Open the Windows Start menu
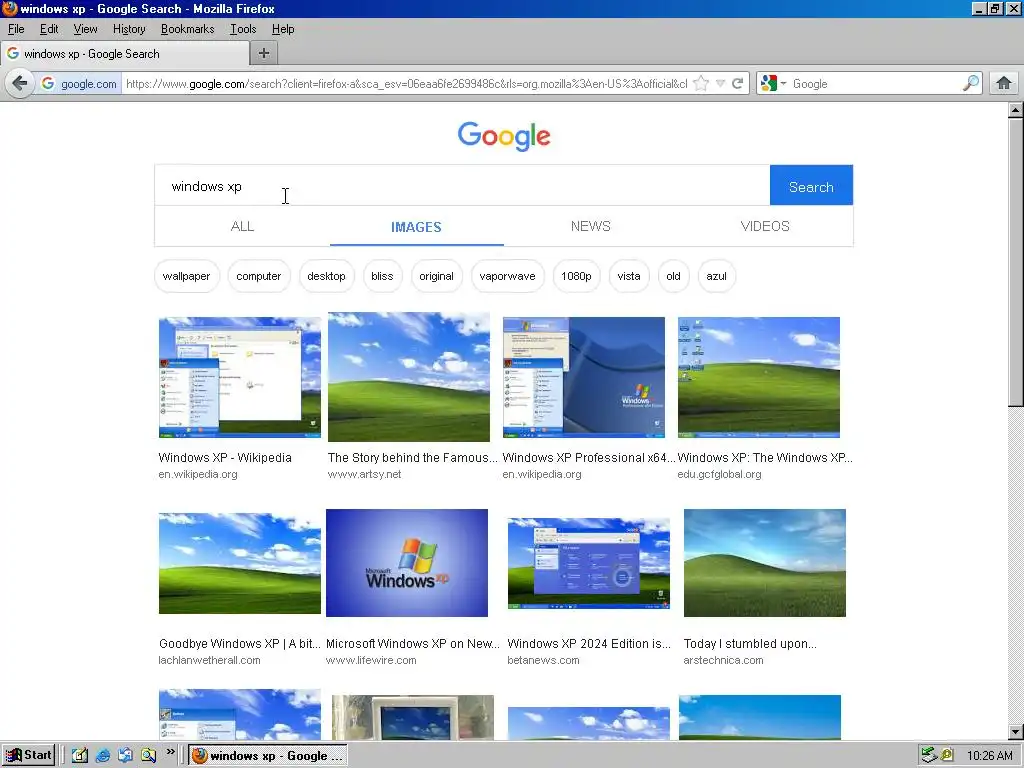Image resolution: width=1024 pixels, height=768 pixels. click(x=29, y=756)
